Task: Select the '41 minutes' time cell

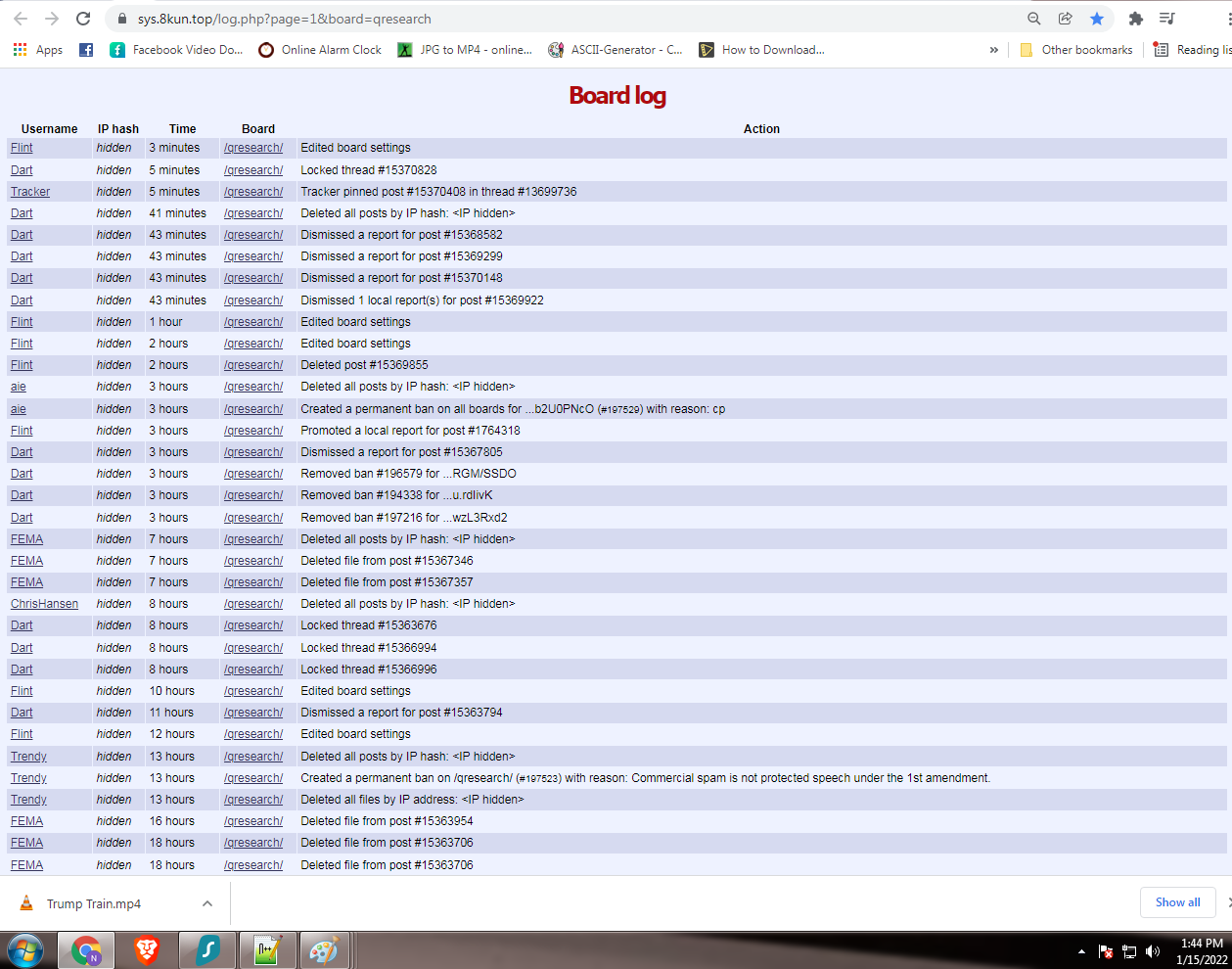Action: [x=178, y=213]
